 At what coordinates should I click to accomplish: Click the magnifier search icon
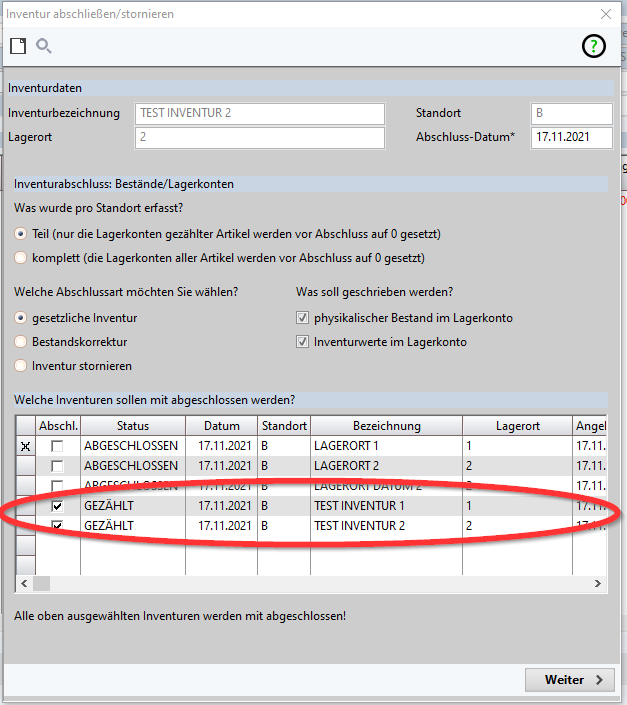[43, 46]
